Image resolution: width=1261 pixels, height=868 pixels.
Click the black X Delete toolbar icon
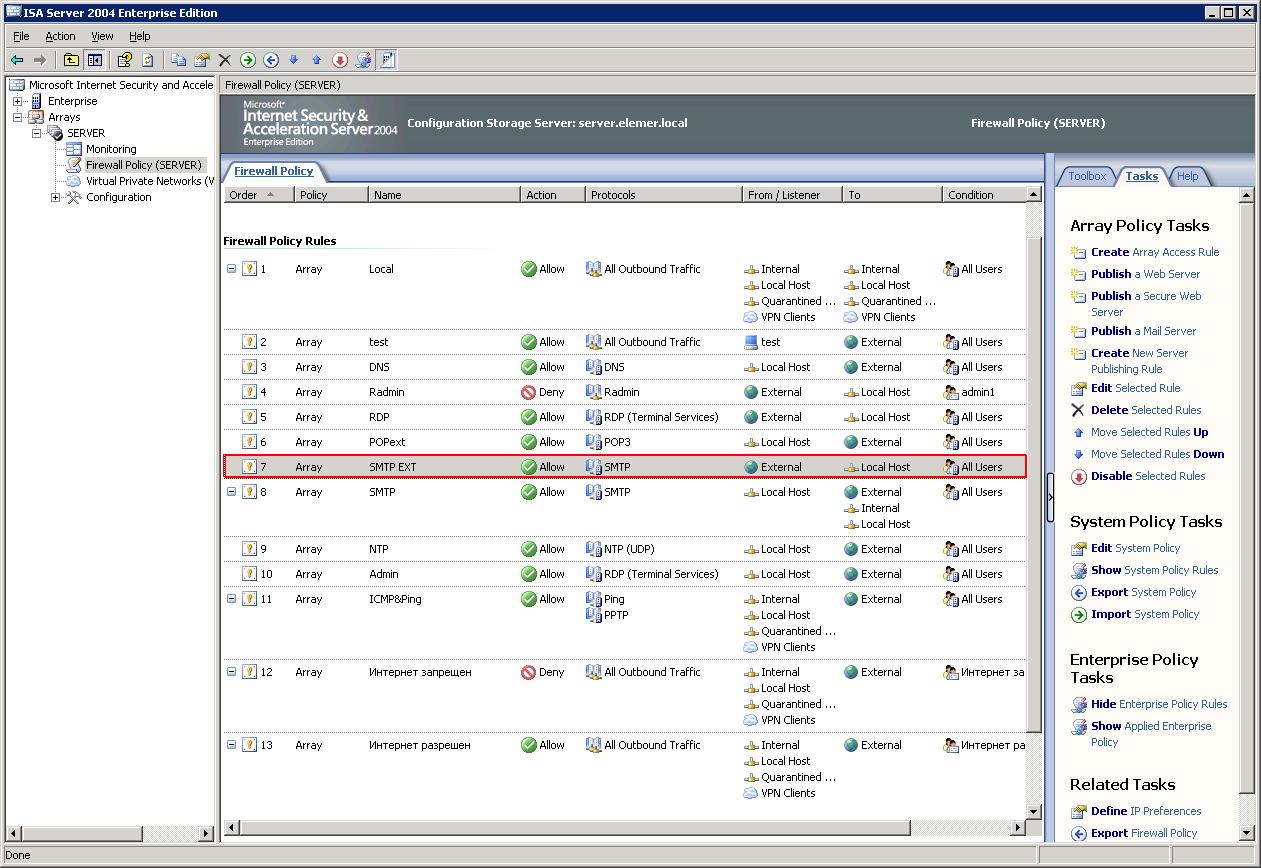225,60
